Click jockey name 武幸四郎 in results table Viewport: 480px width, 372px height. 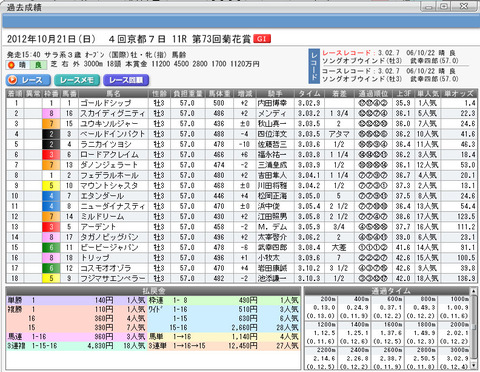[272, 248]
